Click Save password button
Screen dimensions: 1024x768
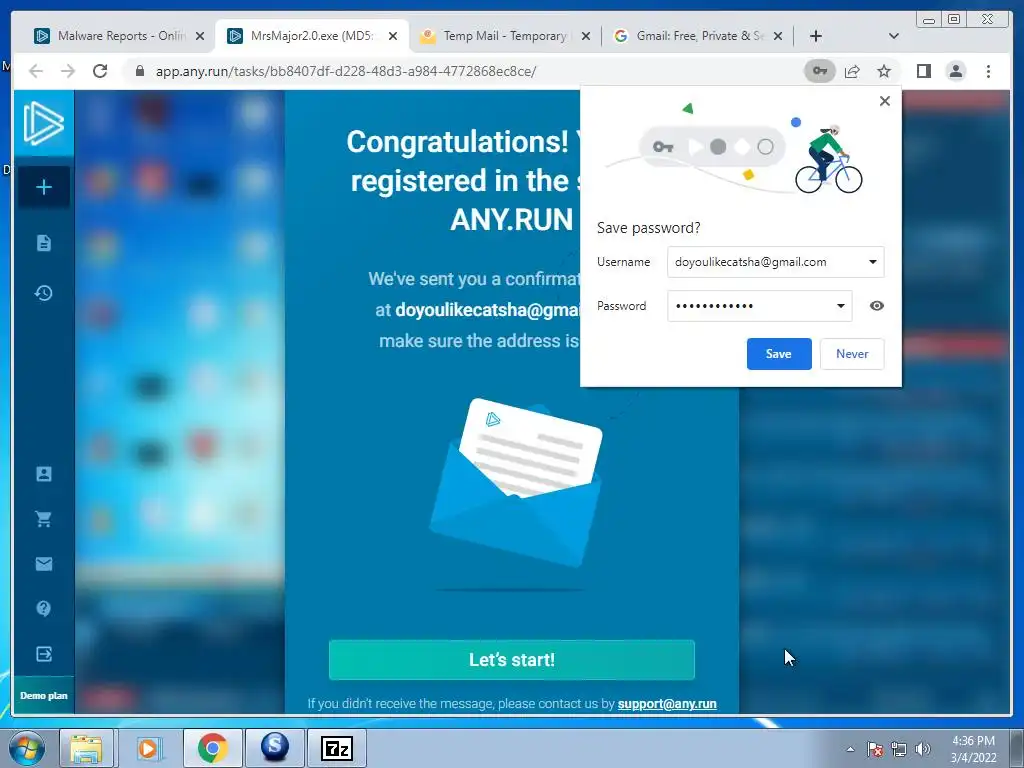(779, 354)
